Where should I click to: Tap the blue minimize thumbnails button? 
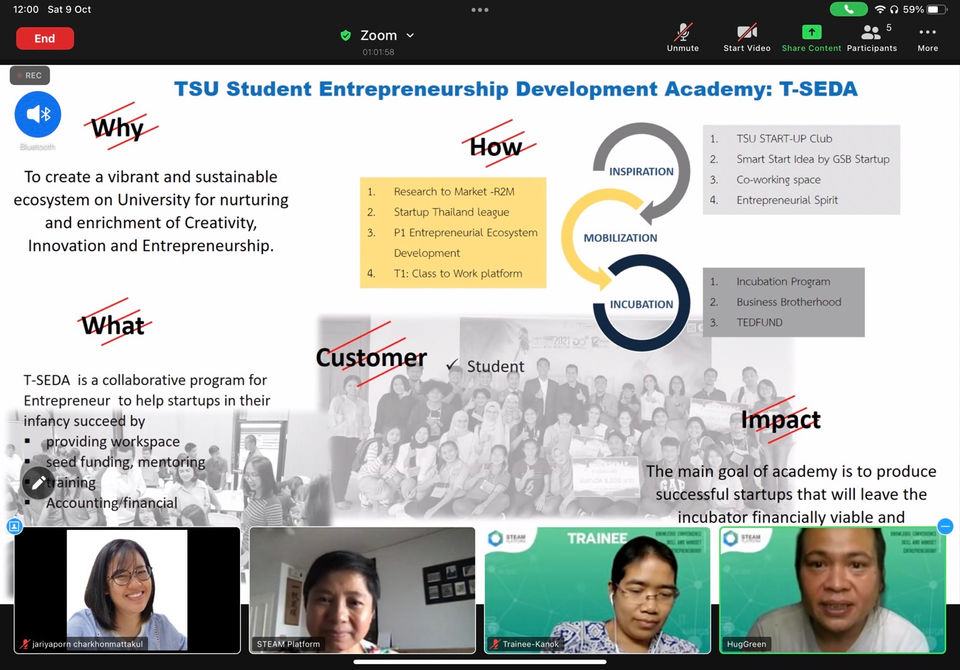pyautogui.click(x=945, y=526)
